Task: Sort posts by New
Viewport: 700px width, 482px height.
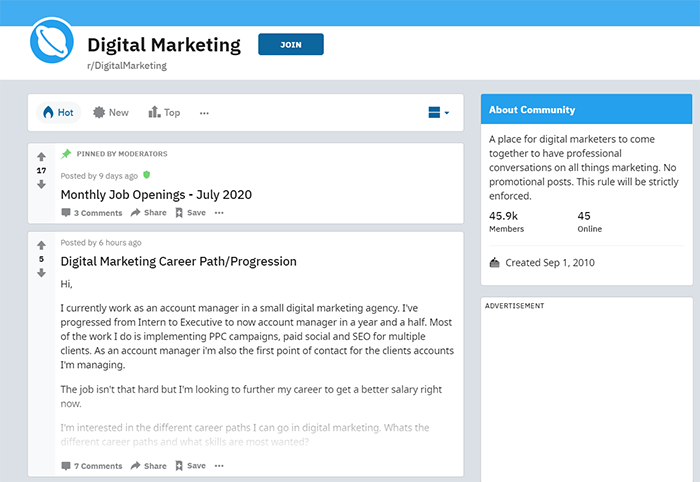Action: click(111, 112)
